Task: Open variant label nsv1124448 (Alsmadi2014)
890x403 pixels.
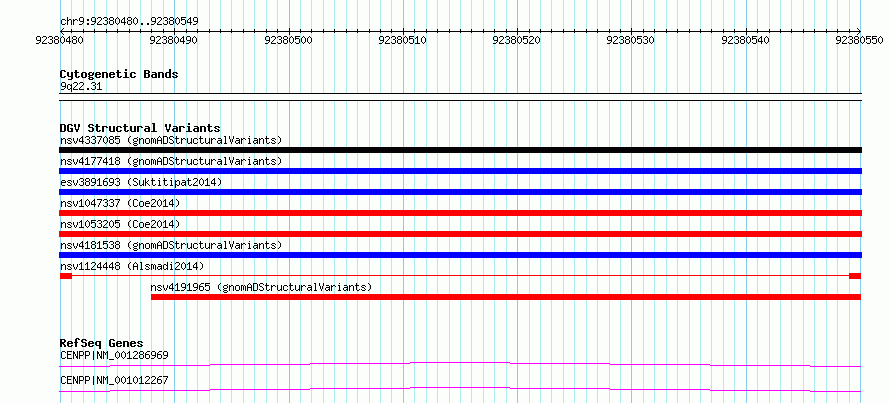Action: (132, 266)
